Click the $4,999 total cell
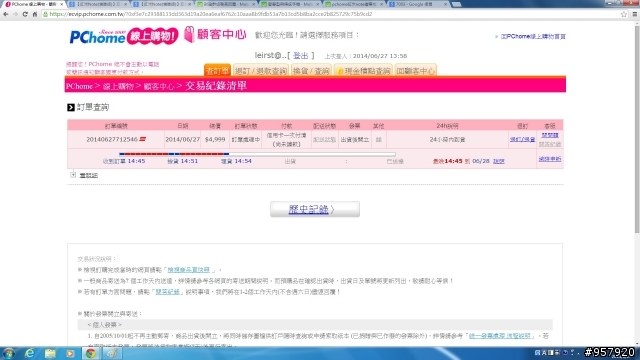640x360 pixels. coord(215,140)
